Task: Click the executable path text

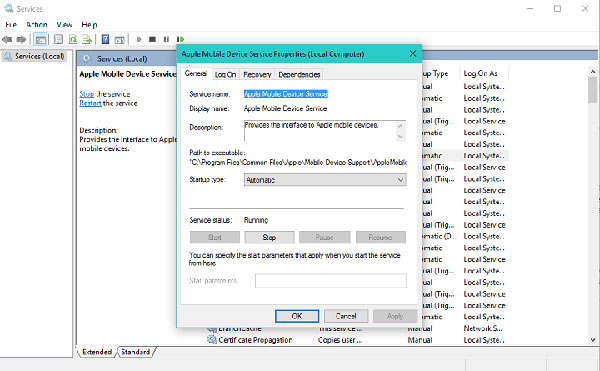Action: point(298,162)
